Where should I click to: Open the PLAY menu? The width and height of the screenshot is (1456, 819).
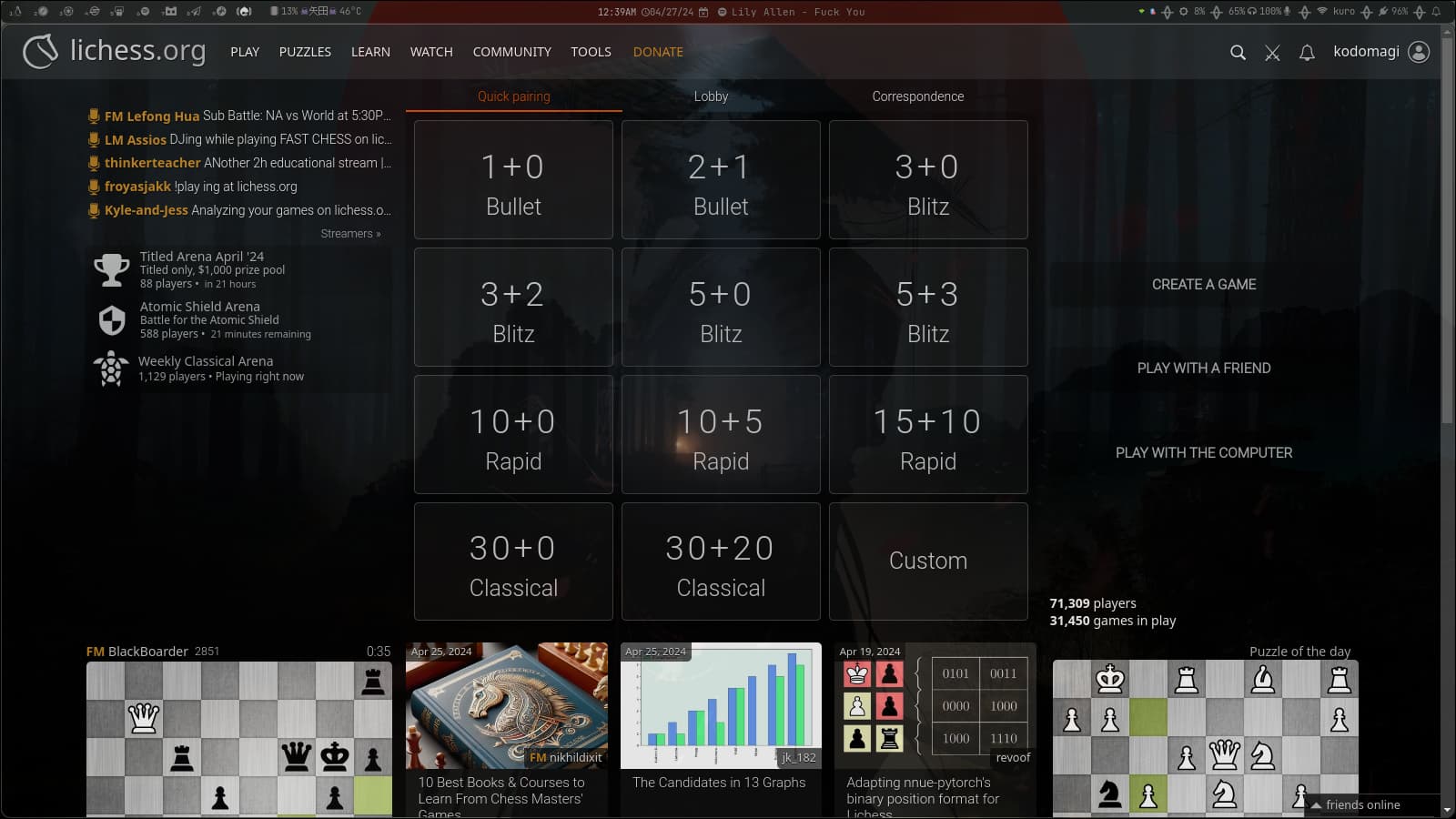245,52
